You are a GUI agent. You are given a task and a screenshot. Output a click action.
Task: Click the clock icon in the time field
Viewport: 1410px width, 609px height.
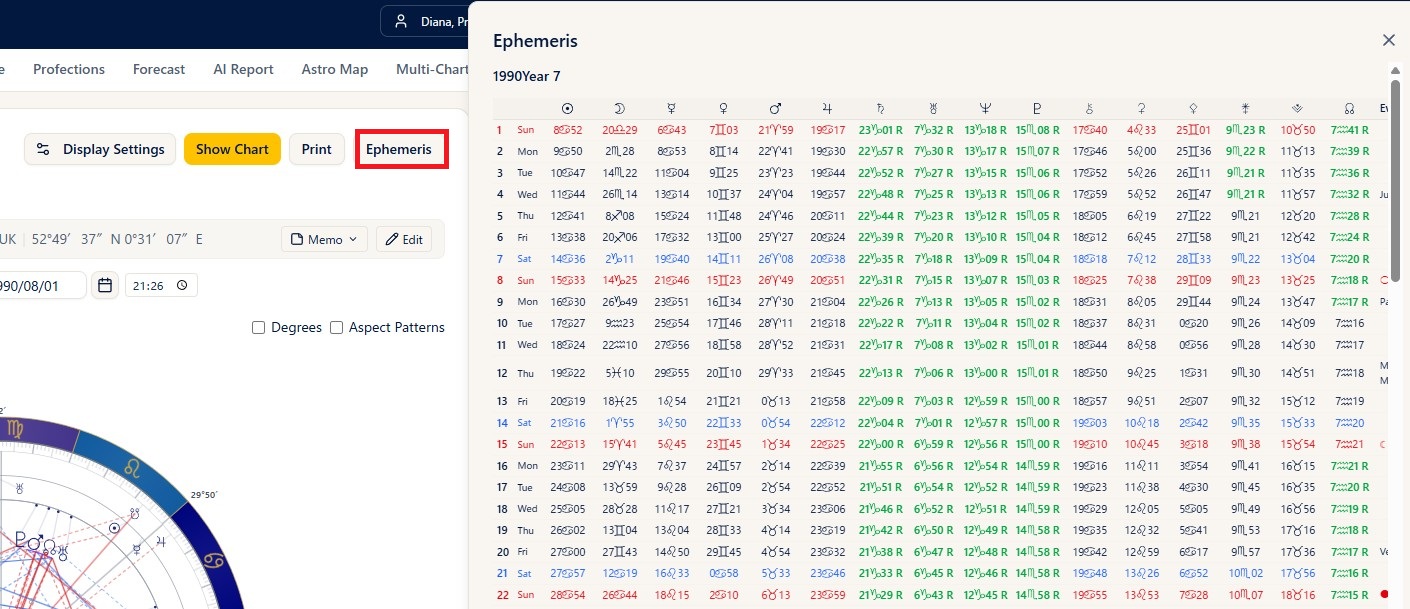click(x=182, y=285)
